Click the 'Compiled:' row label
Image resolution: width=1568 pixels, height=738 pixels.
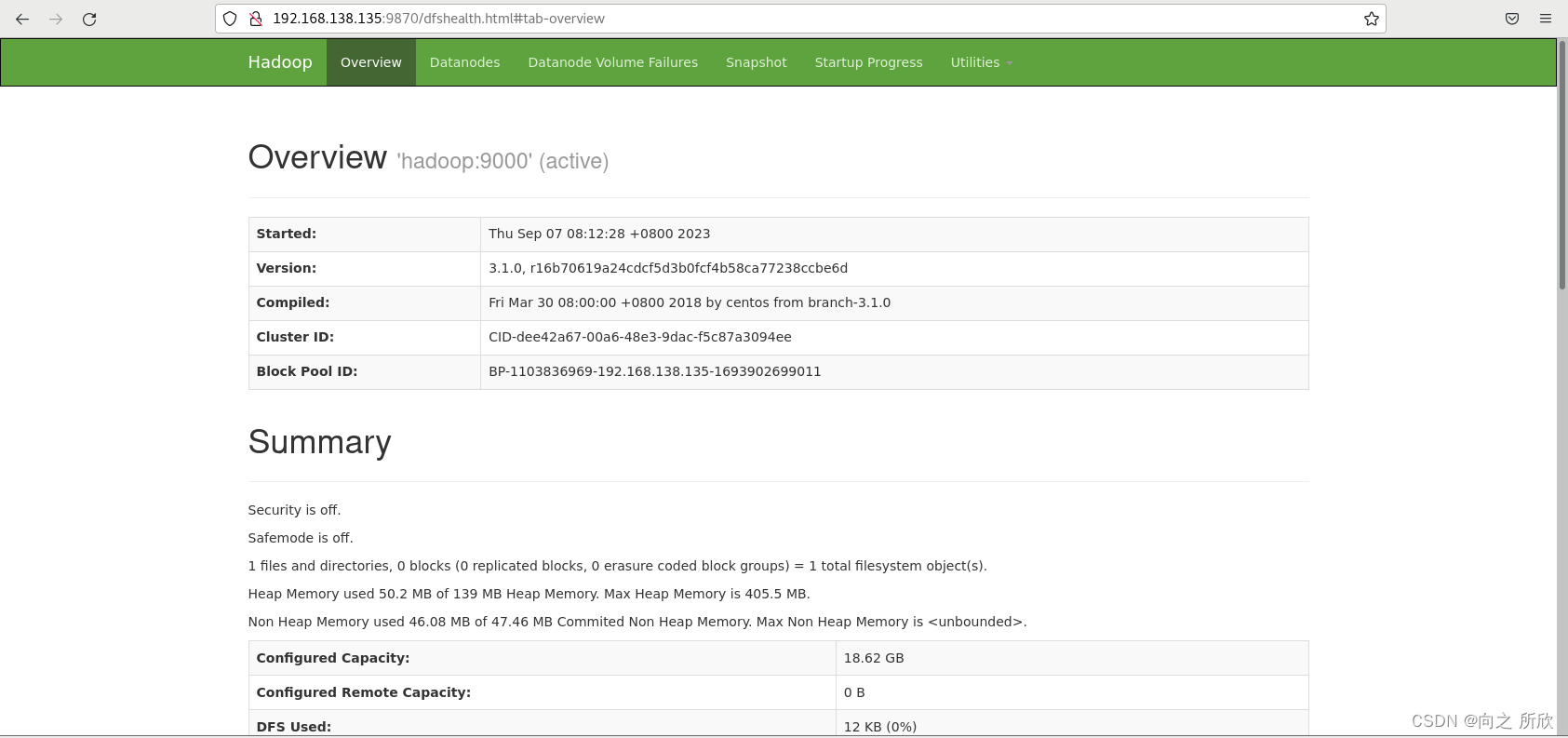tap(293, 302)
